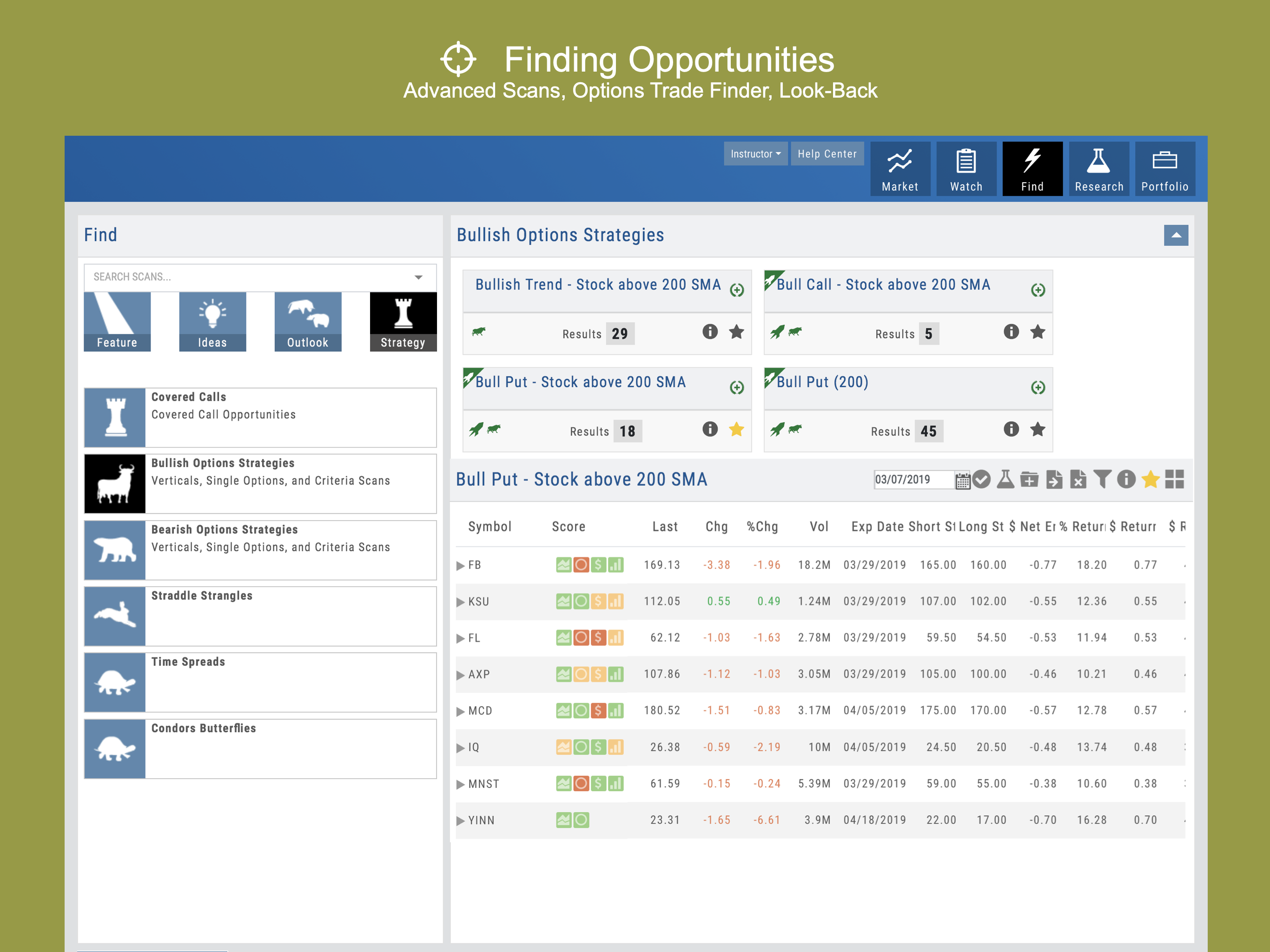Click the add-to-folder icon in results toolbar
Image resolution: width=1270 pixels, height=952 pixels.
click(1030, 479)
